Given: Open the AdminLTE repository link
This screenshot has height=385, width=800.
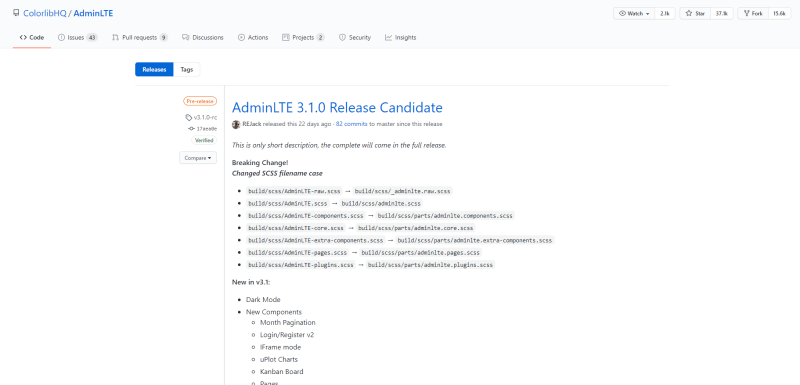Looking at the screenshot, I should (93, 13).
